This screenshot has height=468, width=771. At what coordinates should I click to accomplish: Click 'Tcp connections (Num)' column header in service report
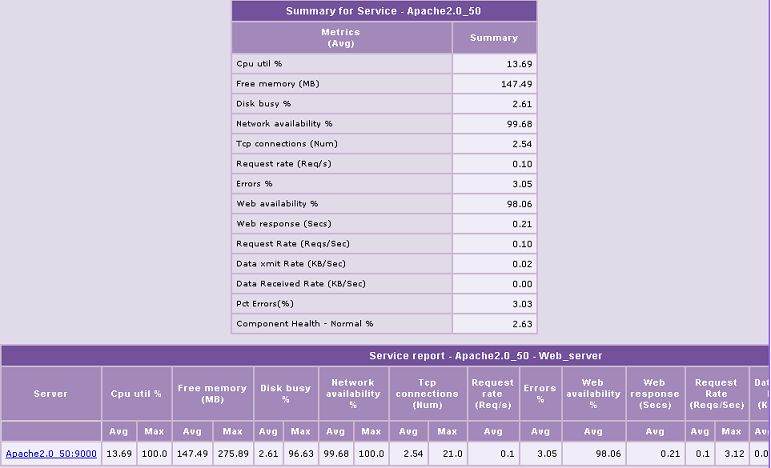(428, 394)
